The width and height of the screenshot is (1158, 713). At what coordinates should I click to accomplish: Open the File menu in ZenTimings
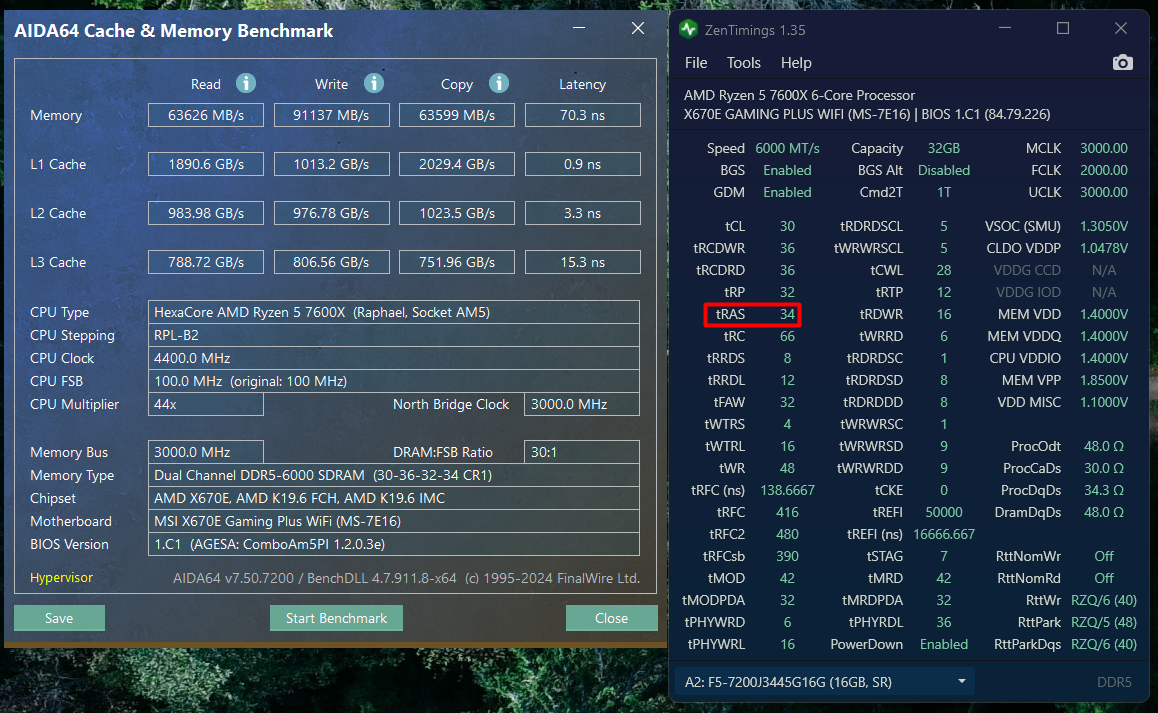click(x=696, y=63)
